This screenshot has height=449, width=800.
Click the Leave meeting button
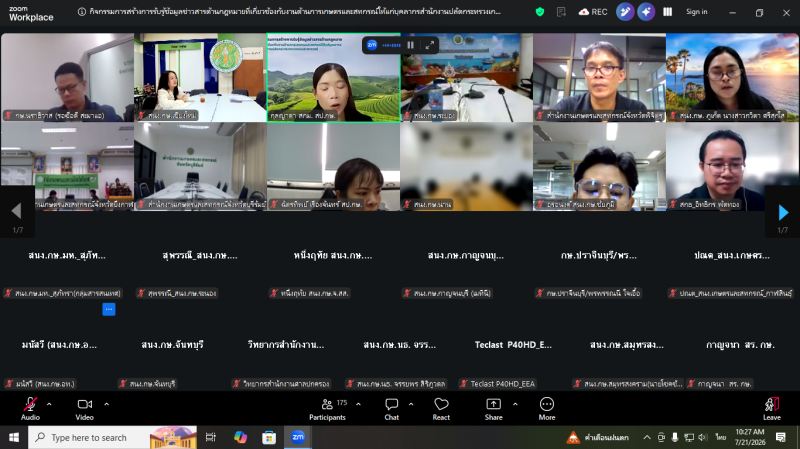tap(771, 409)
